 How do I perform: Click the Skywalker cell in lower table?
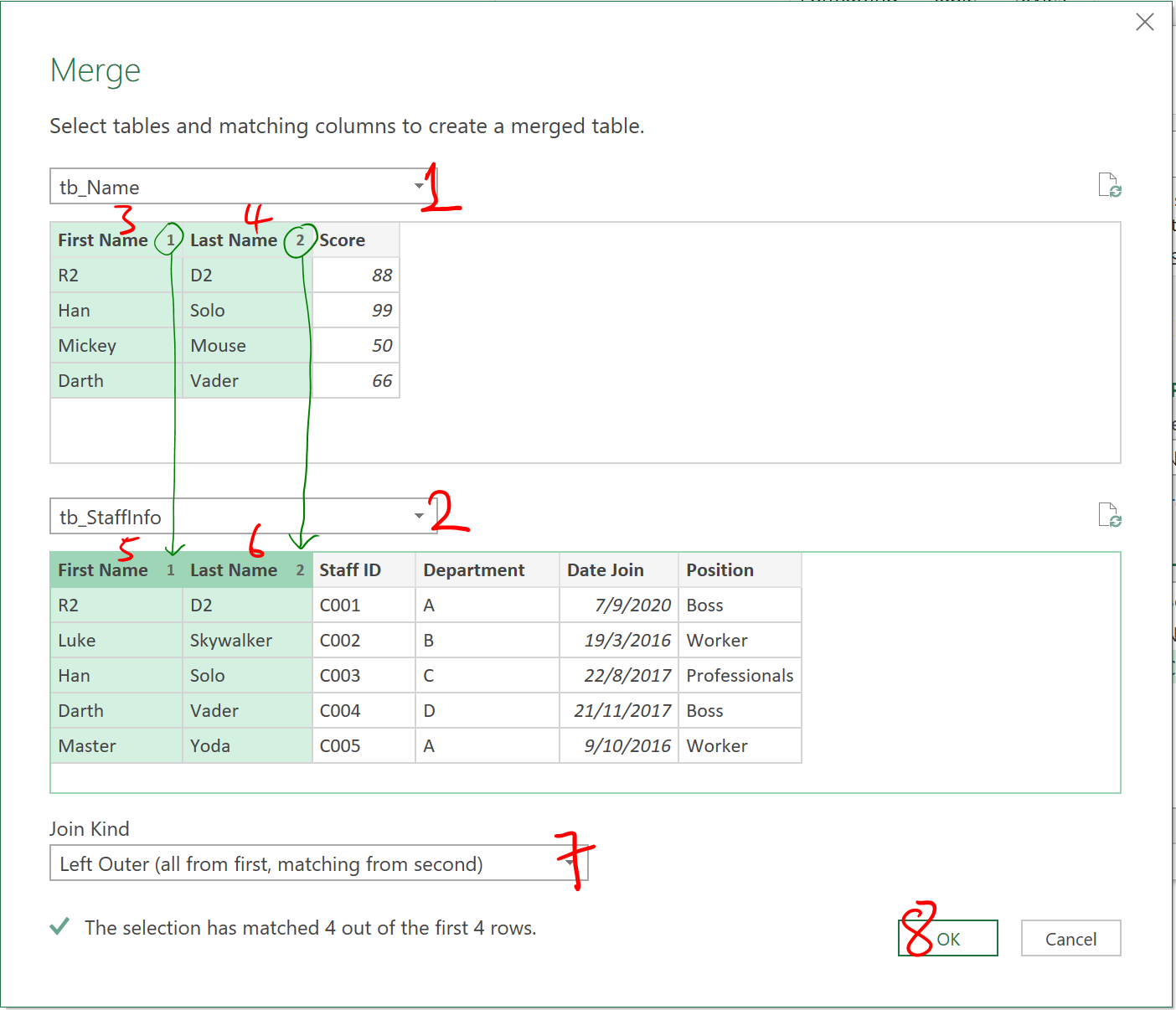(x=231, y=641)
